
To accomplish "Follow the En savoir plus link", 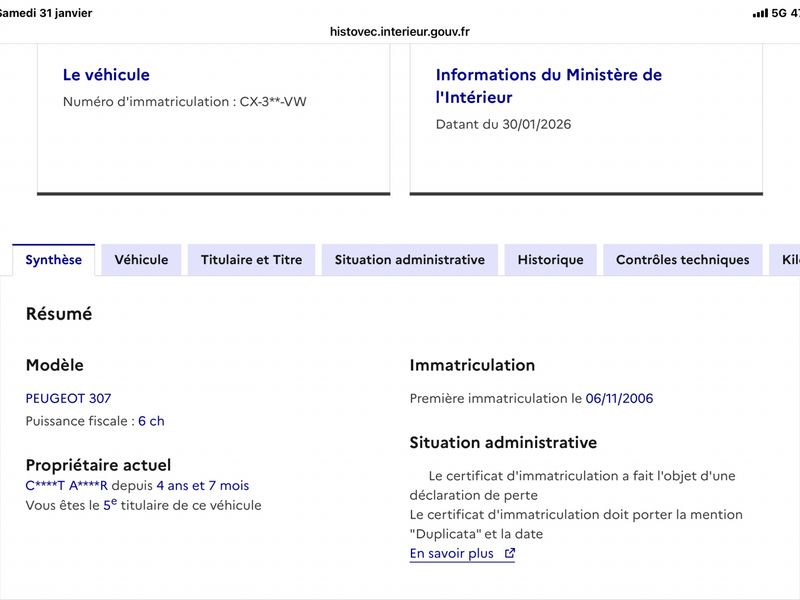I will (452, 553).
